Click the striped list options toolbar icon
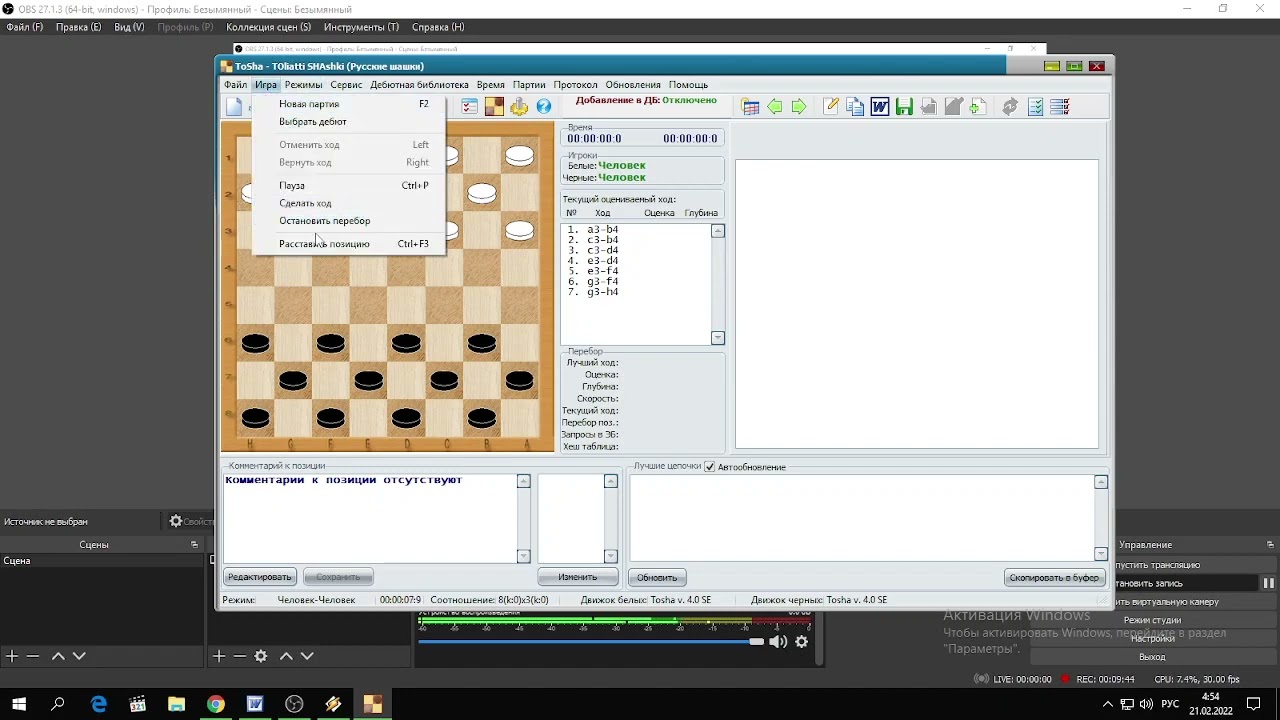The width and height of the screenshot is (1280, 720). point(1060,107)
